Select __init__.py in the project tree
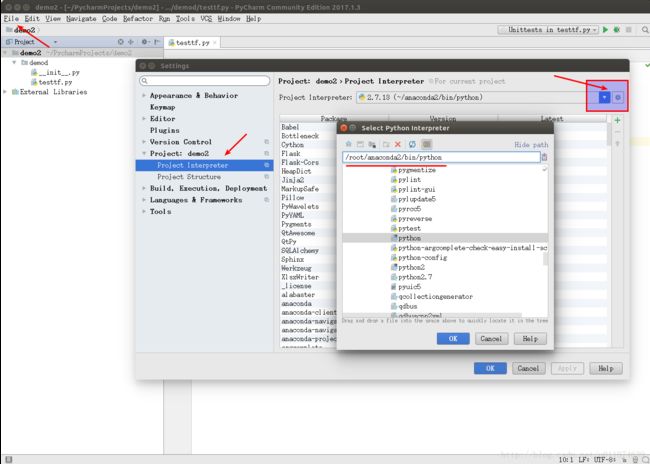 click(x=55, y=73)
